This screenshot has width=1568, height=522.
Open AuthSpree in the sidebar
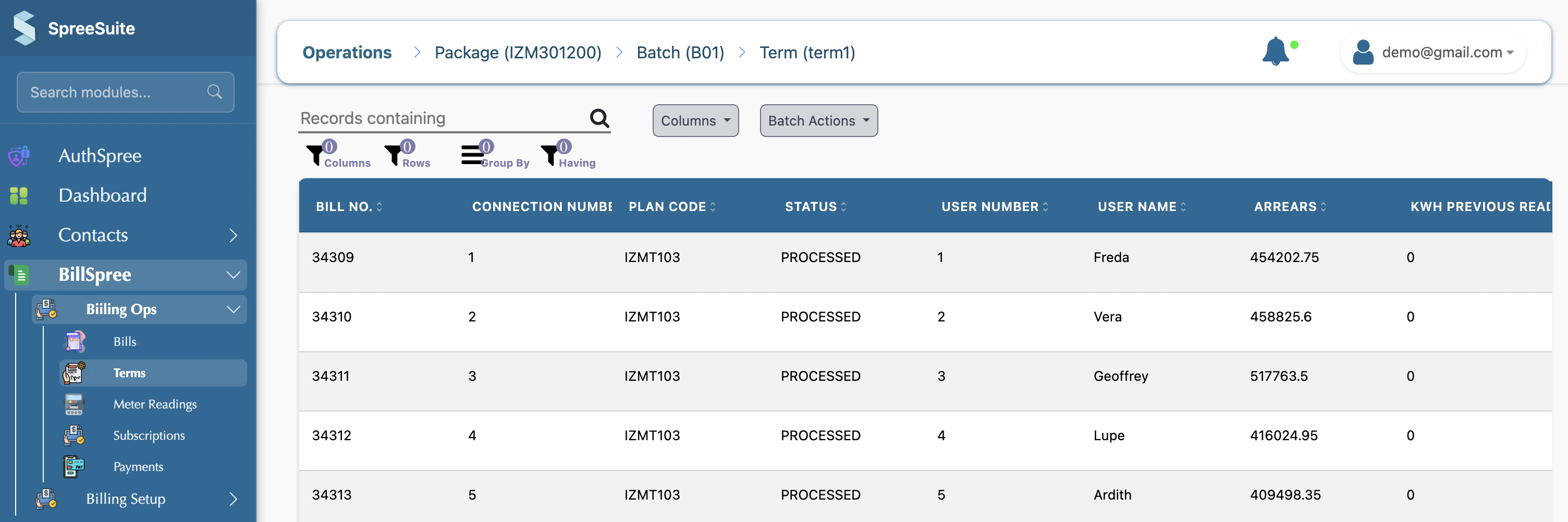pyautogui.click(x=100, y=156)
